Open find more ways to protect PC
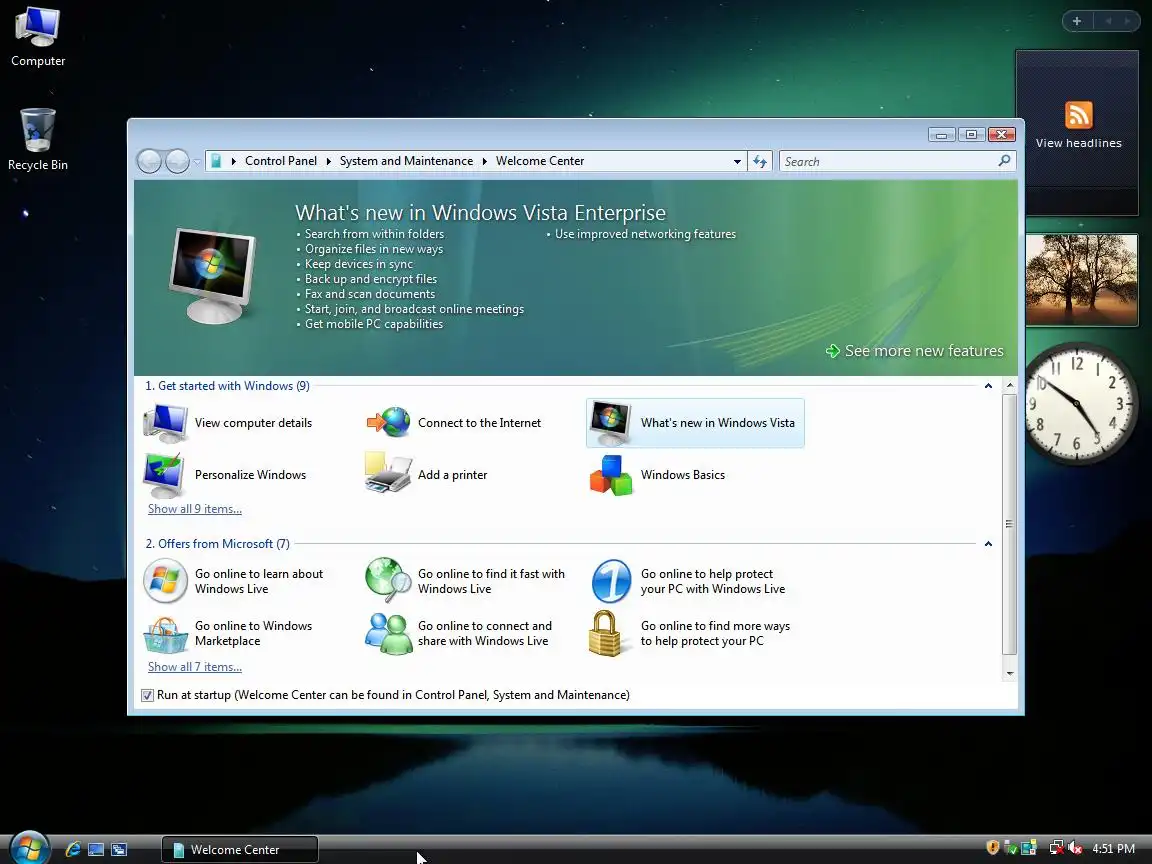 (690, 633)
